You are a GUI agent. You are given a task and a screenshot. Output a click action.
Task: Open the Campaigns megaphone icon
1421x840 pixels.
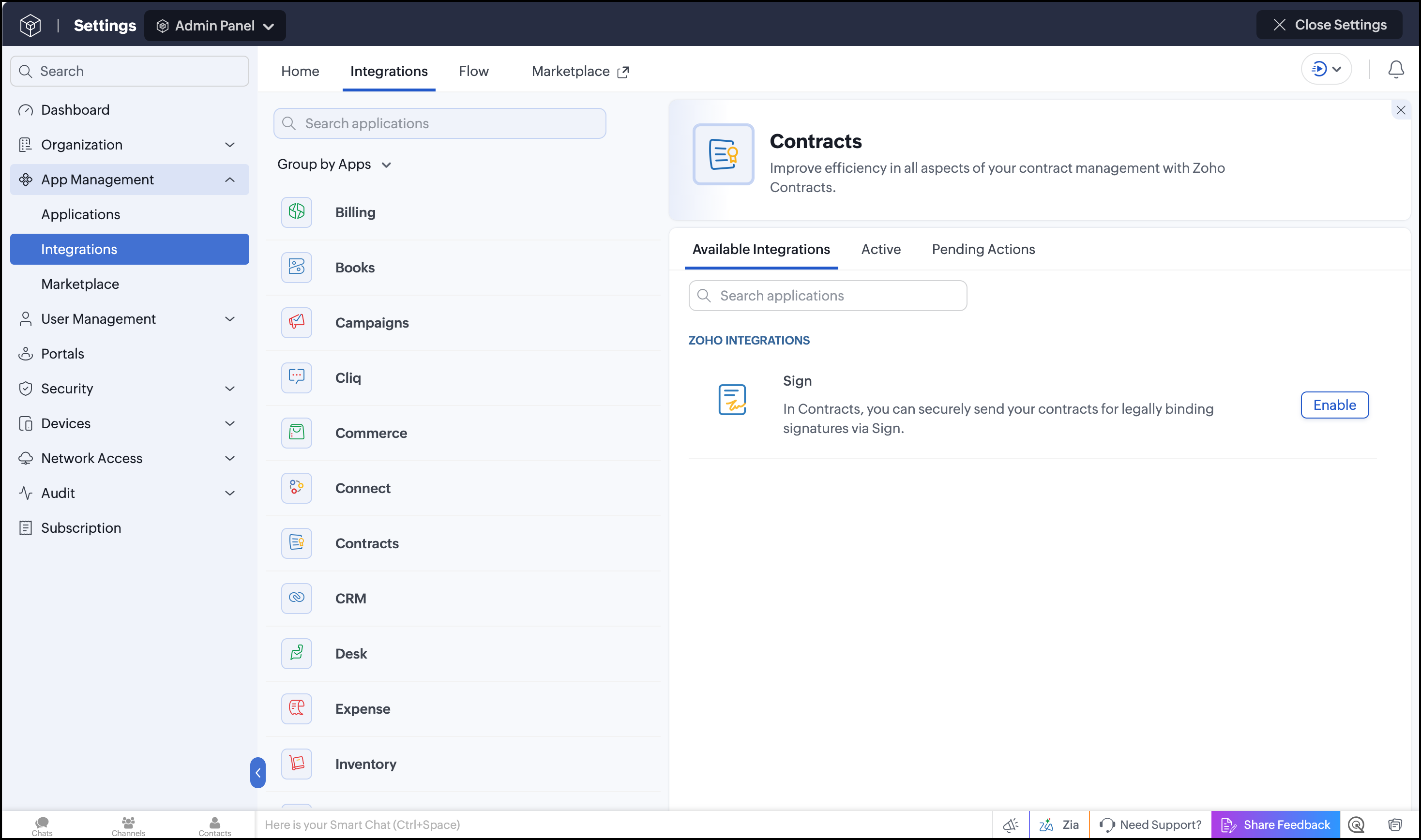[297, 323]
